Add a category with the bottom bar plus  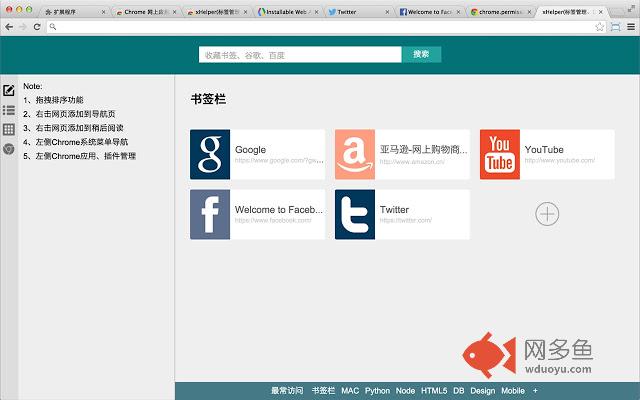tap(535, 391)
